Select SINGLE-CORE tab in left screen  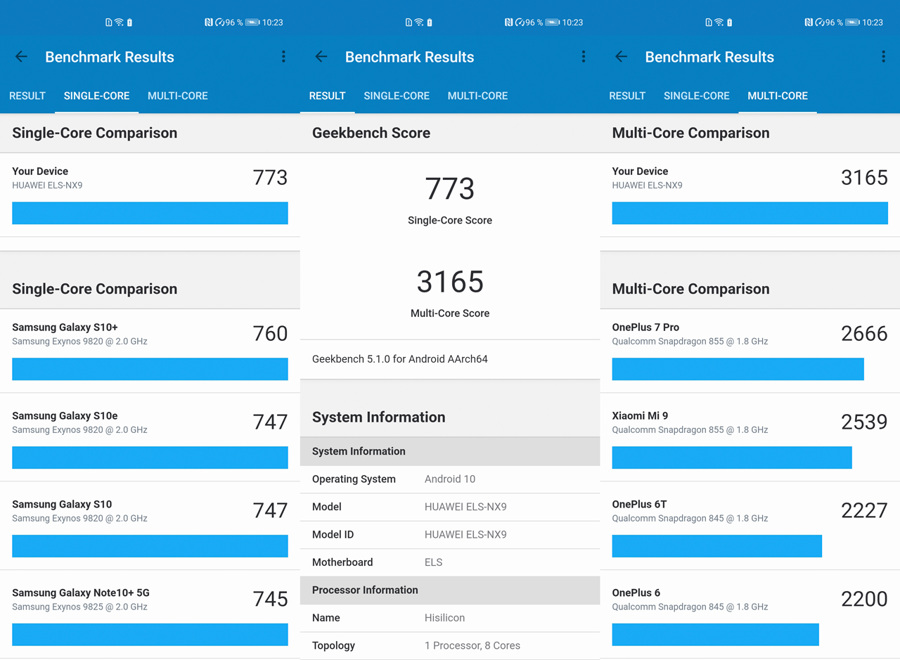coord(96,96)
